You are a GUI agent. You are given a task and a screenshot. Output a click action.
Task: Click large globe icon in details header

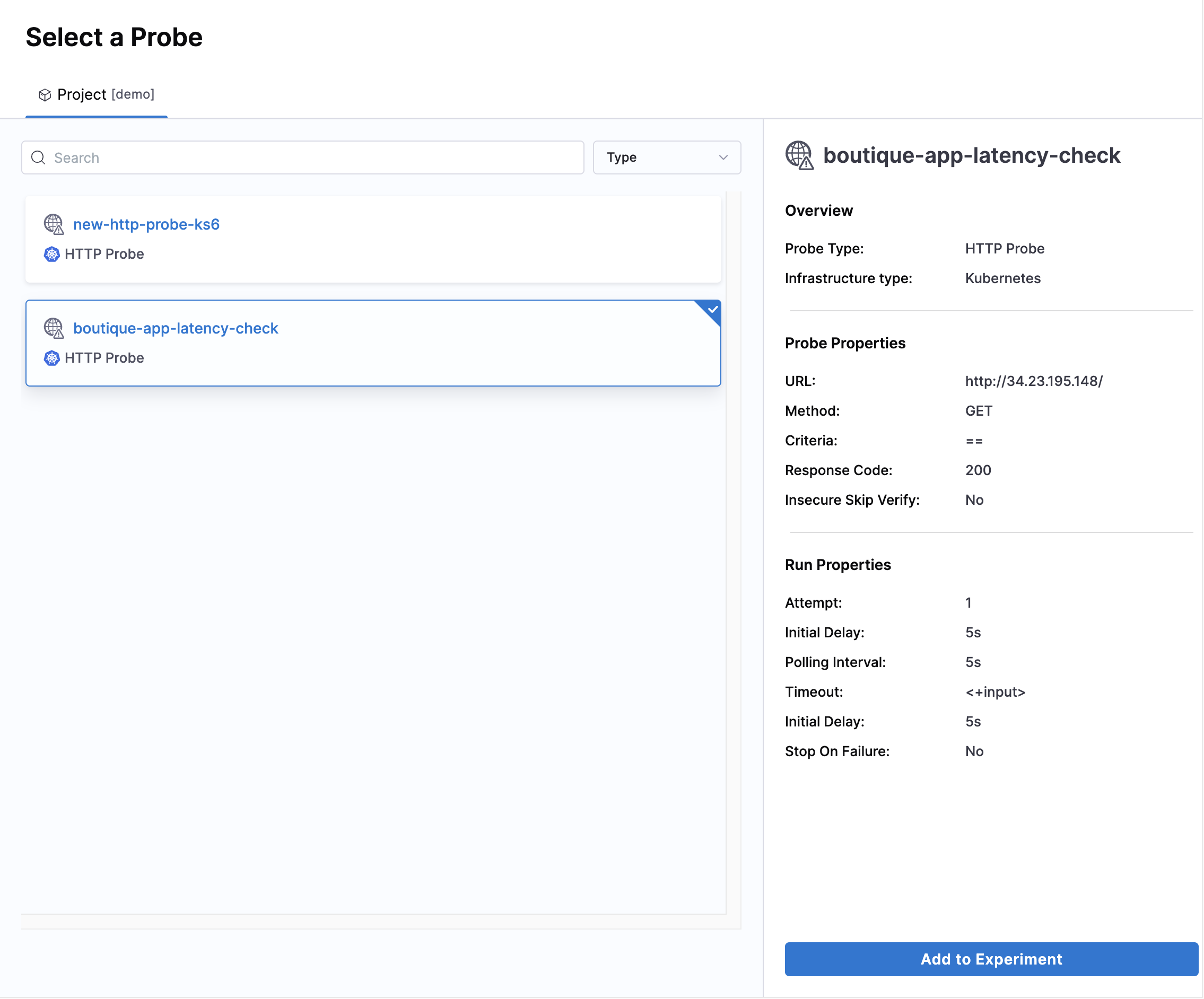tap(799, 155)
